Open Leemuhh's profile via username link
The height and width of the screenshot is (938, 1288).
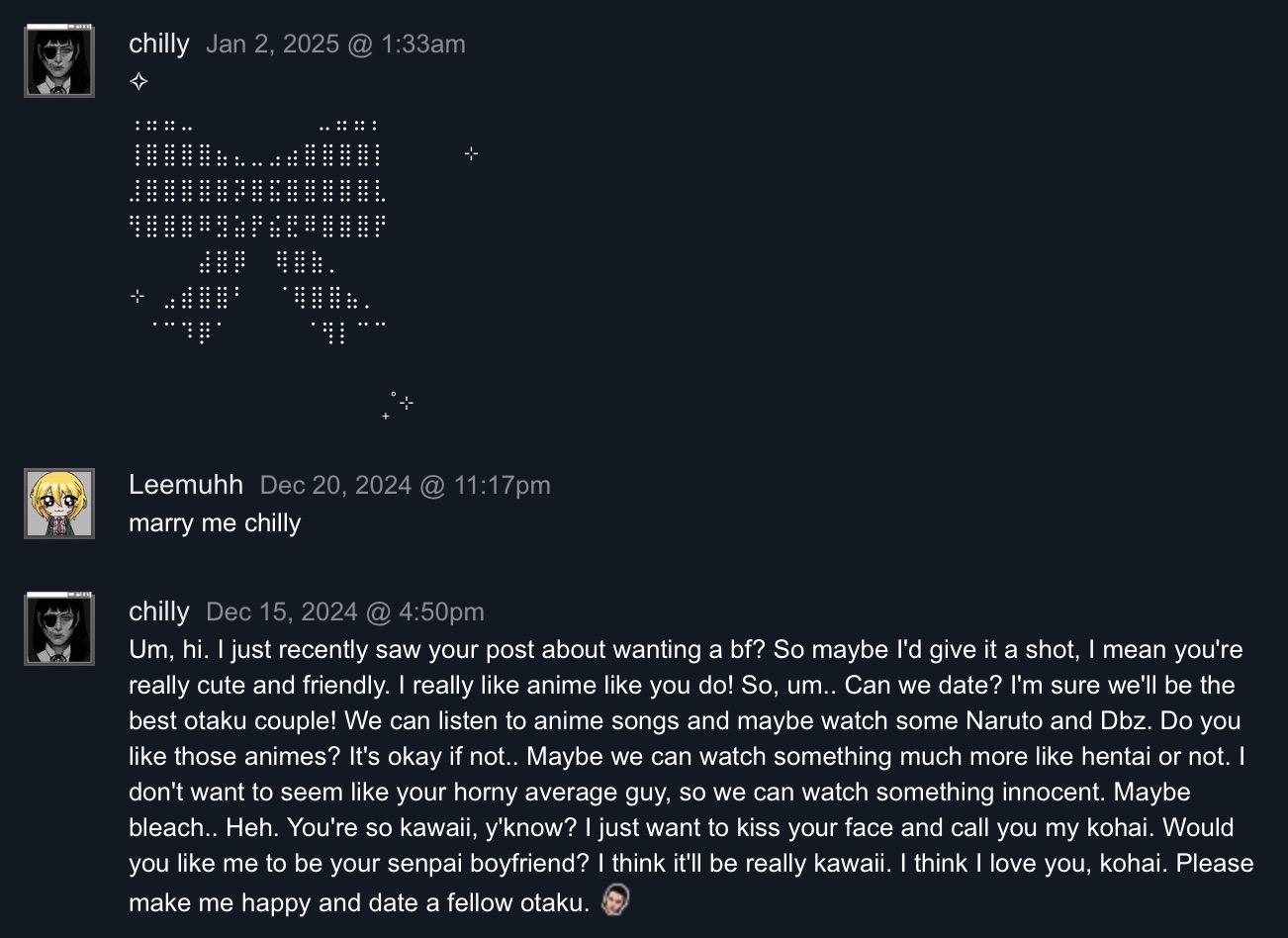click(x=185, y=485)
